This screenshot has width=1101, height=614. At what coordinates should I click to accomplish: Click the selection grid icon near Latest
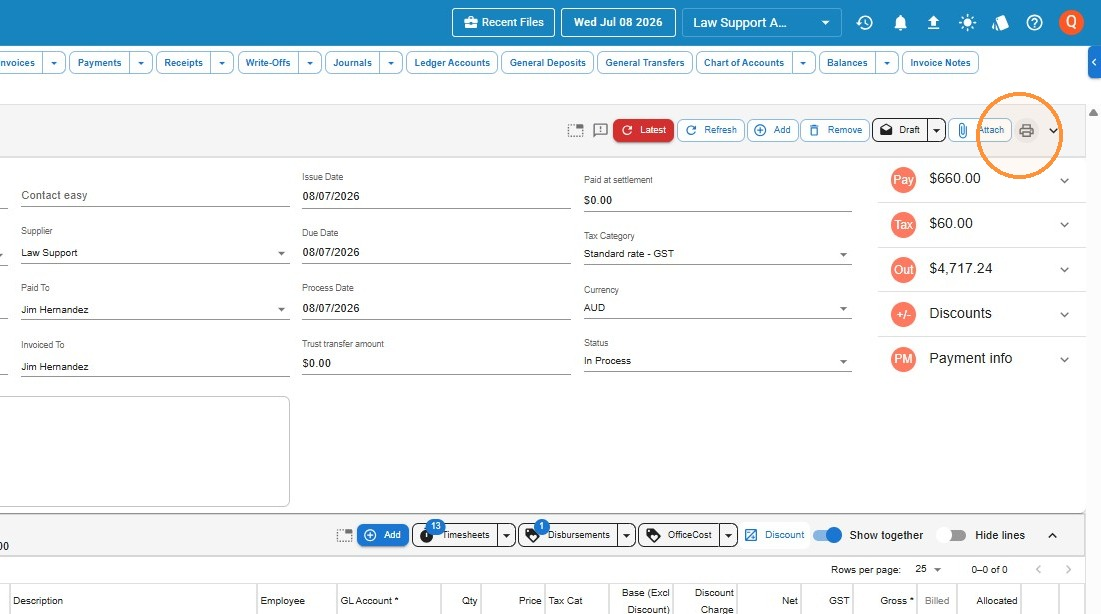coord(575,131)
